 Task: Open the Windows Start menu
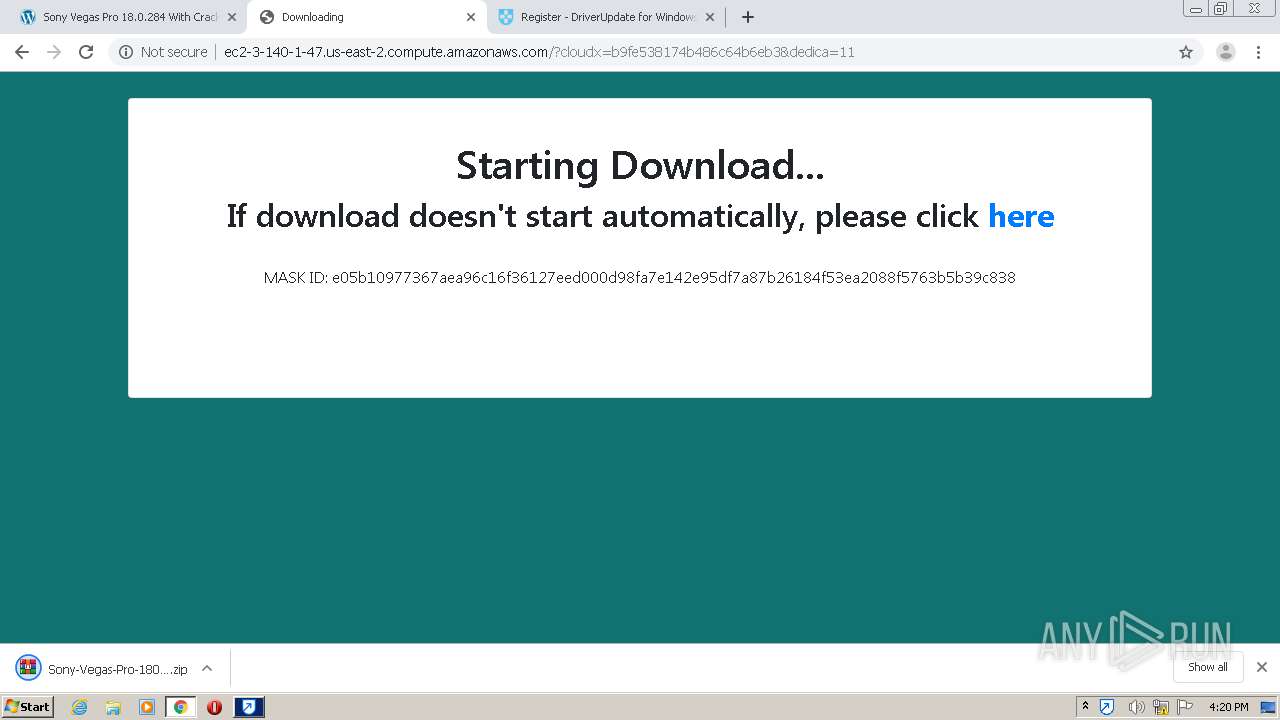pyautogui.click(x=28, y=706)
